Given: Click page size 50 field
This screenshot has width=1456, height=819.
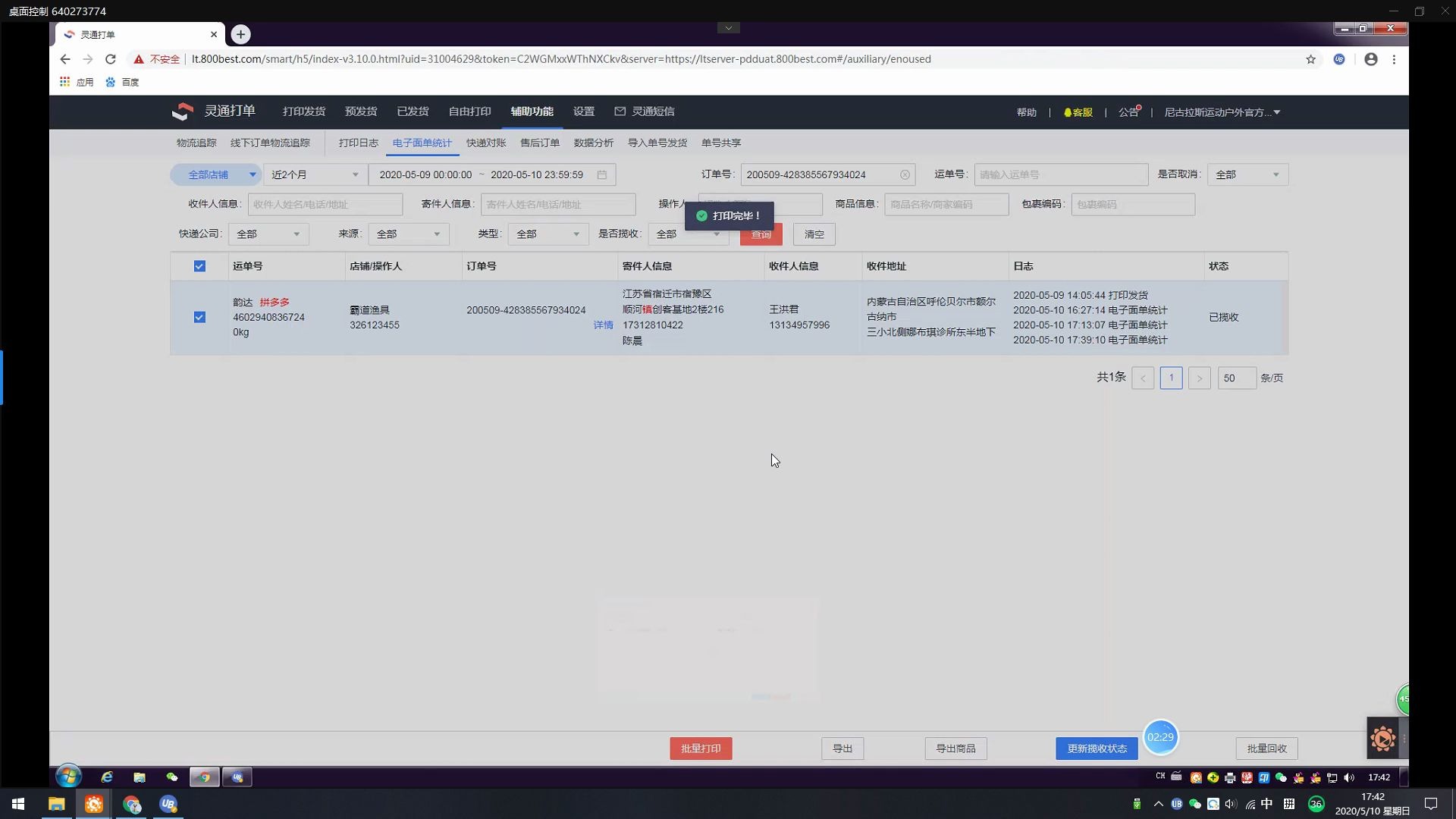Looking at the screenshot, I should (1237, 378).
